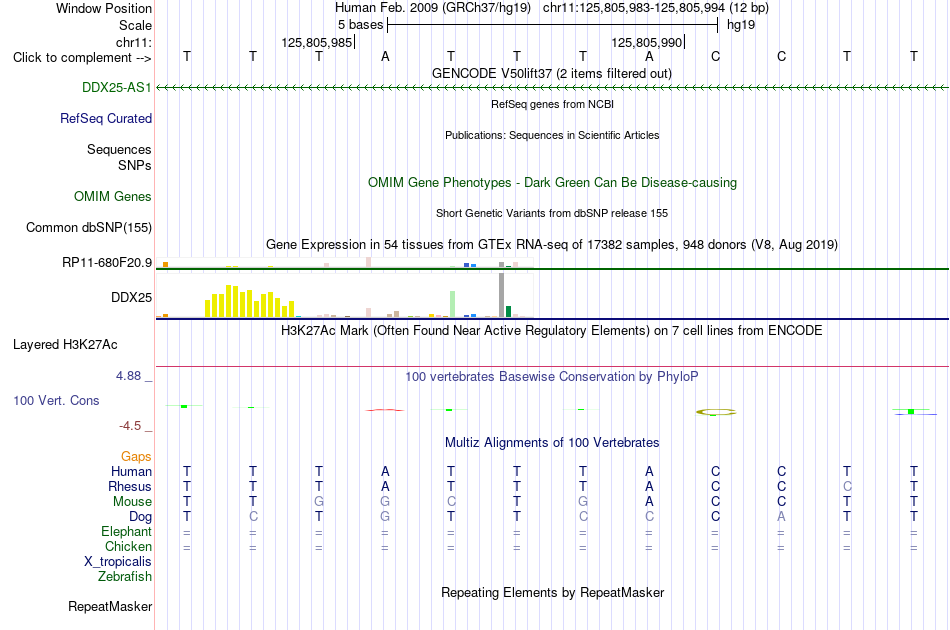Click the DDX25 GTEx expression label
The height and width of the screenshot is (630, 950).
tap(131, 297)
